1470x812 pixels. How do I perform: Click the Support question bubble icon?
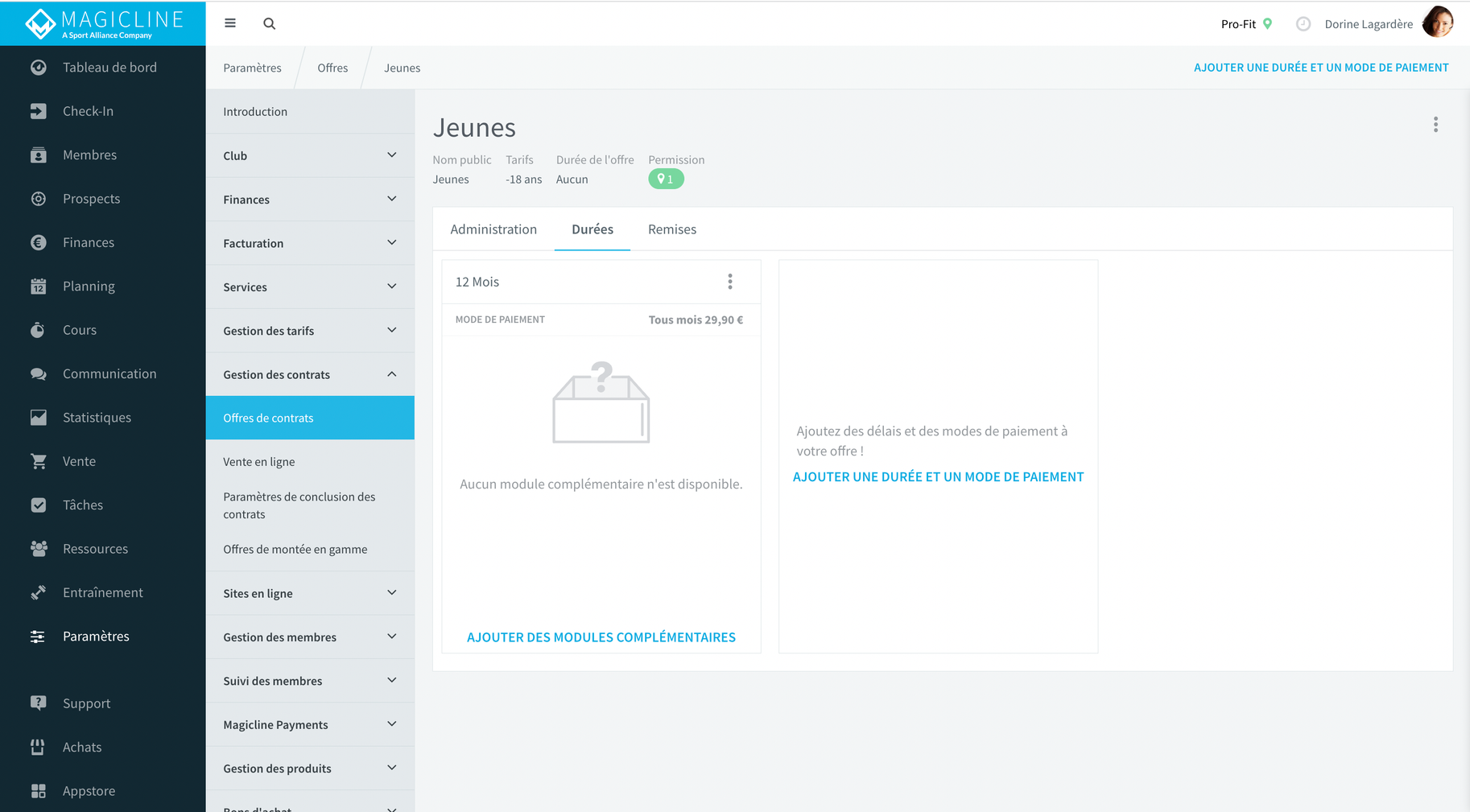click(38, 703)
